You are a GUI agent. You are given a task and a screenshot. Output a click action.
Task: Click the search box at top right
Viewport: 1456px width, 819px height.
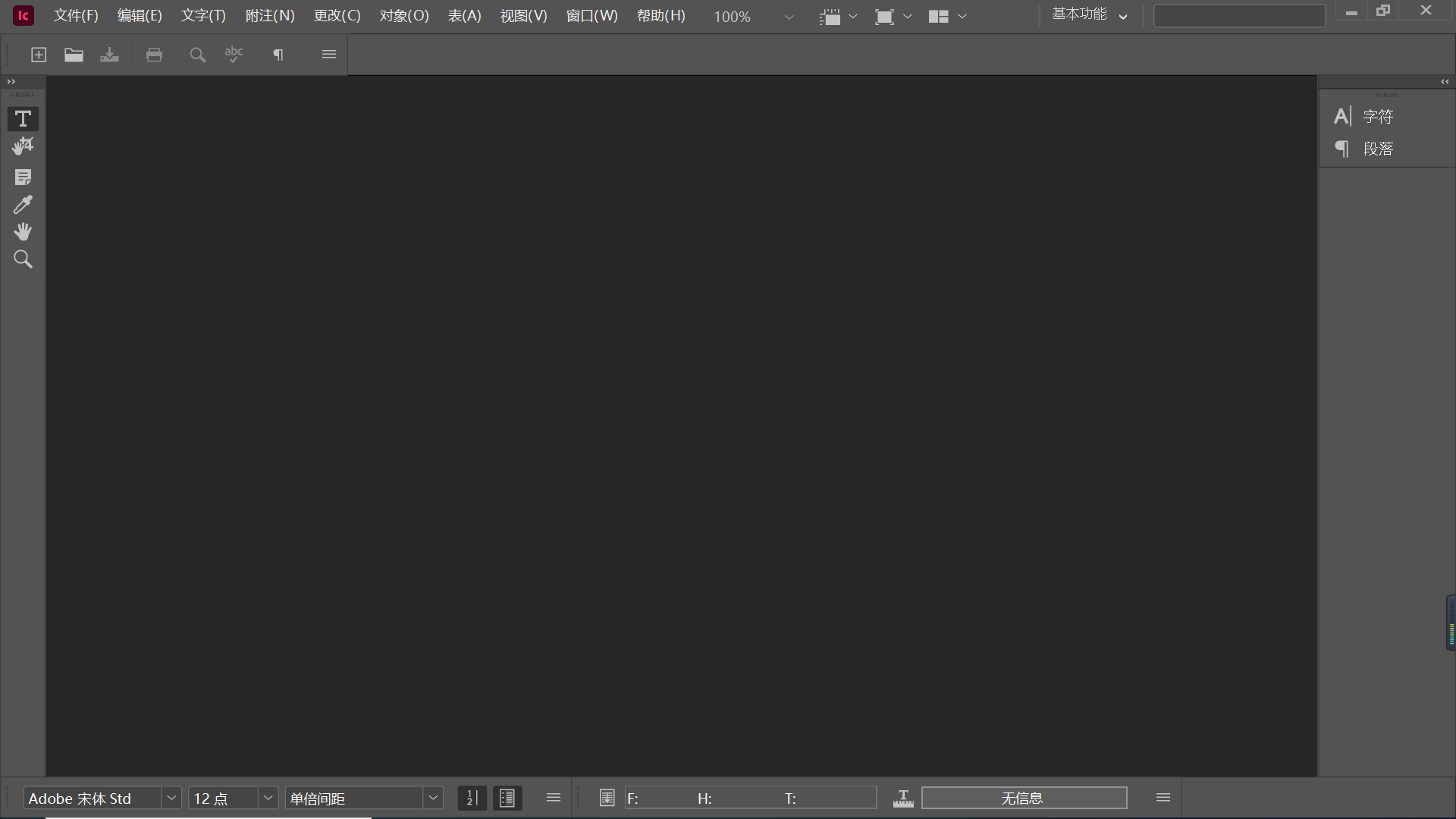coord(1239,16)
